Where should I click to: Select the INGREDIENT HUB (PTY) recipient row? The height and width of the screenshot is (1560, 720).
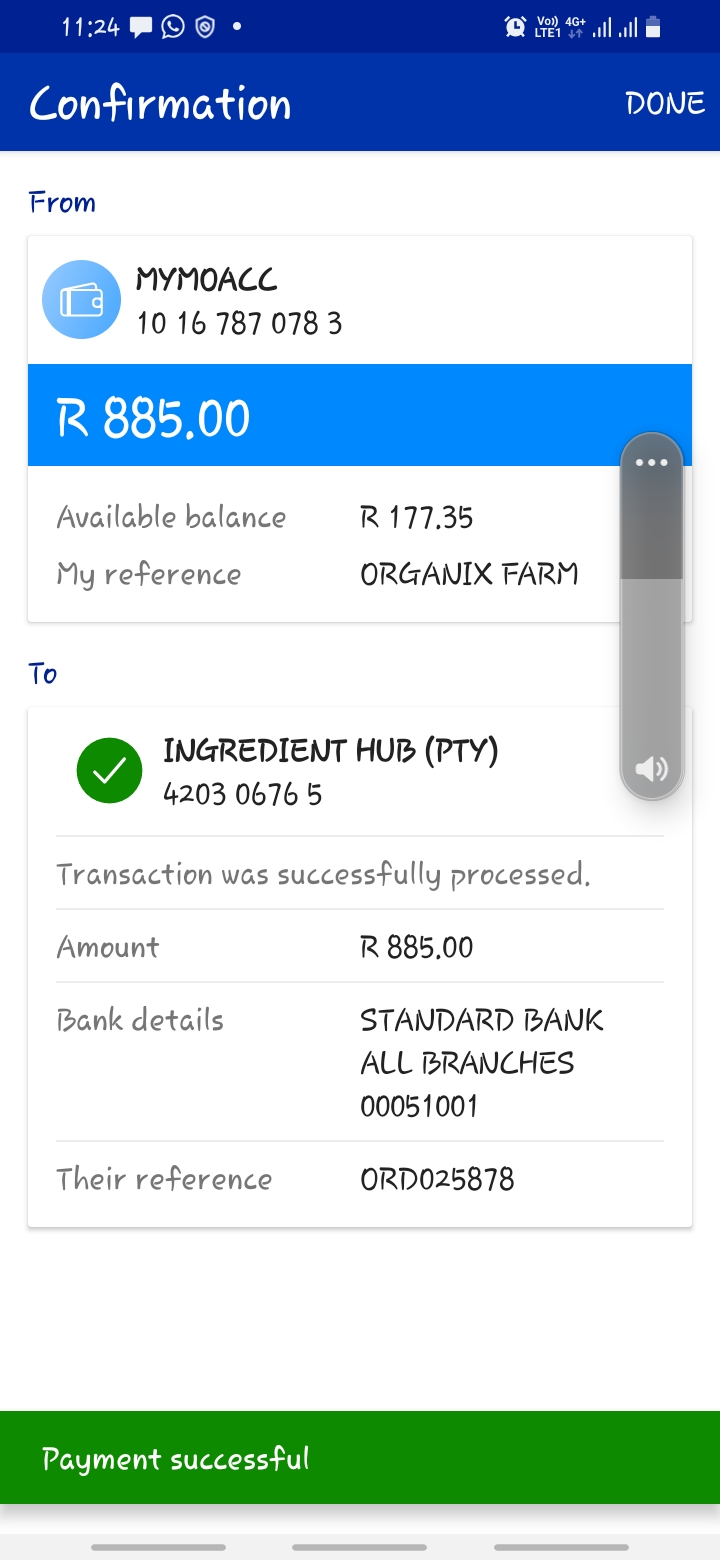360,771
